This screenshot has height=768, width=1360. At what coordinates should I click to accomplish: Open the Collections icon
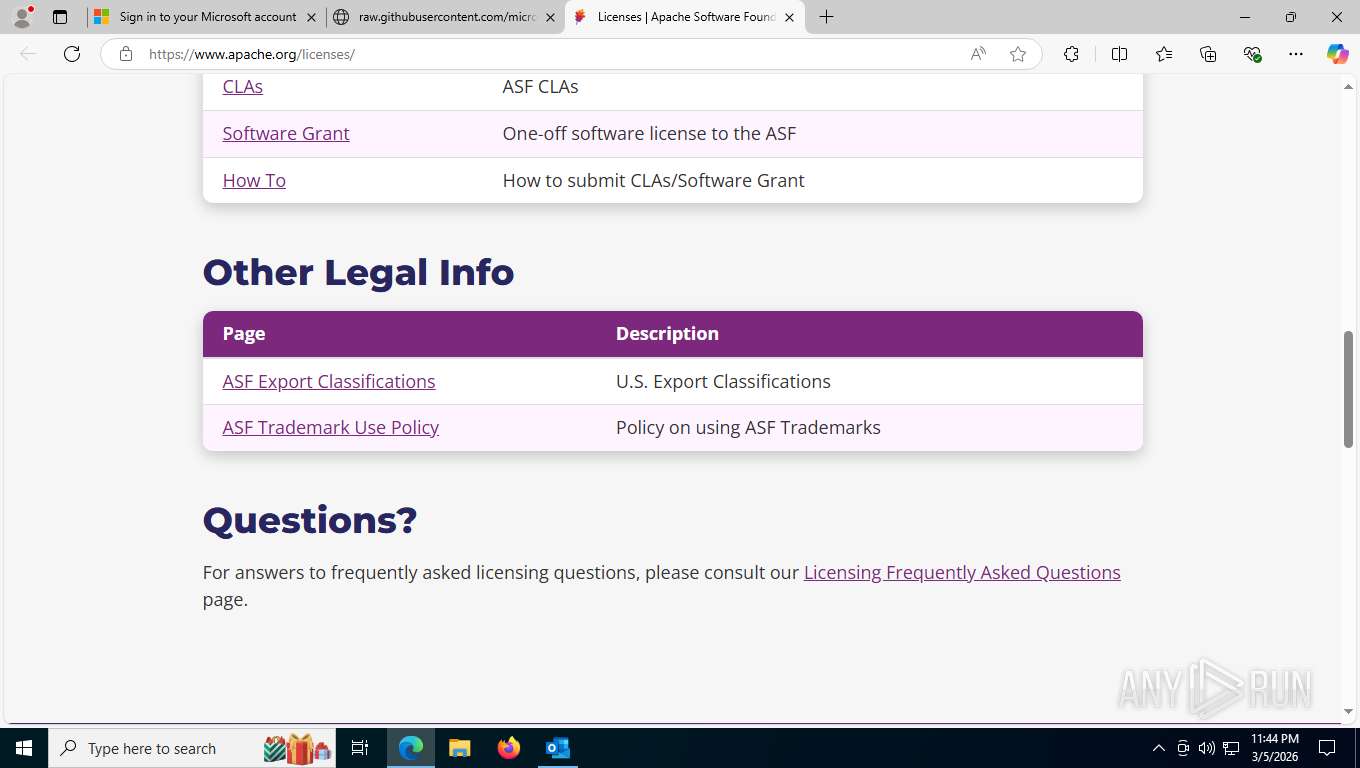[x=1208, y=54]
